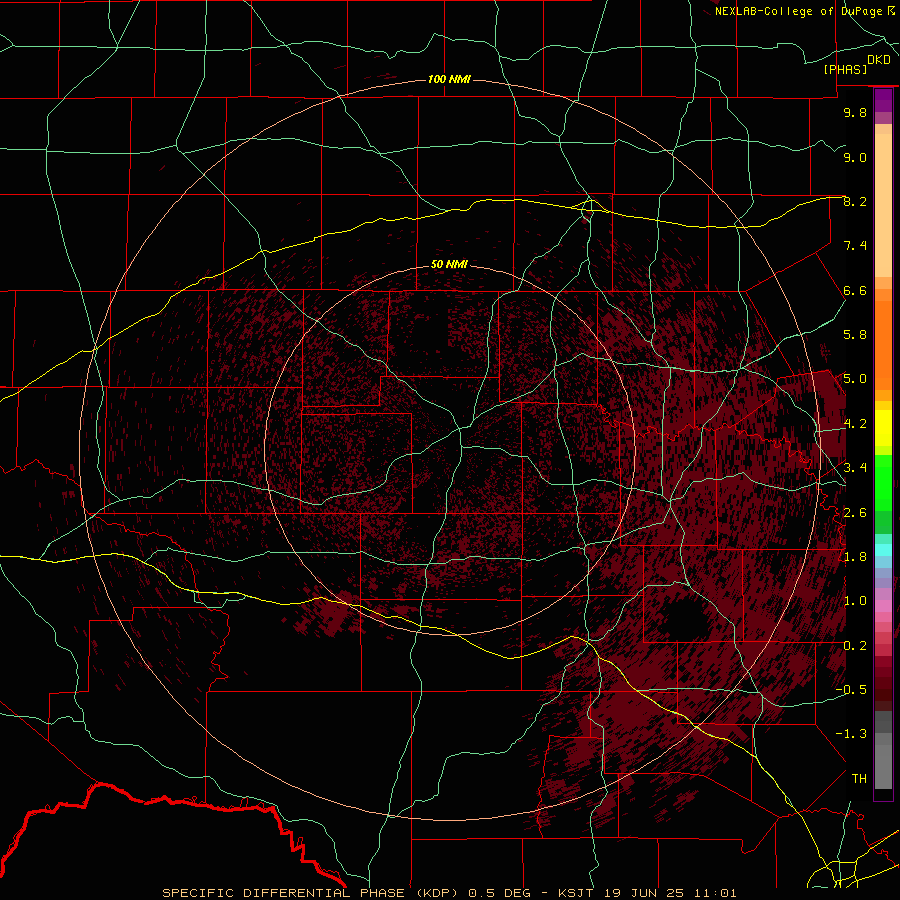Click the 0.2 value on the color scale
This screenshot has width=900, height=900.
pyautogui.click(x=855, y=646)
